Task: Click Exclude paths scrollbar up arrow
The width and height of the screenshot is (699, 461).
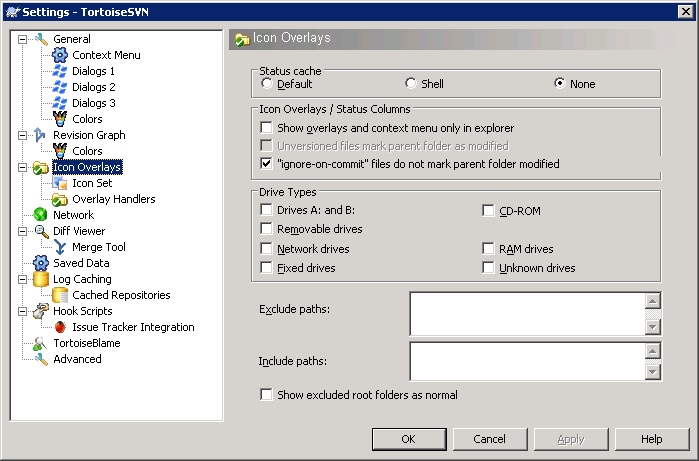Action: click(653, 301)
